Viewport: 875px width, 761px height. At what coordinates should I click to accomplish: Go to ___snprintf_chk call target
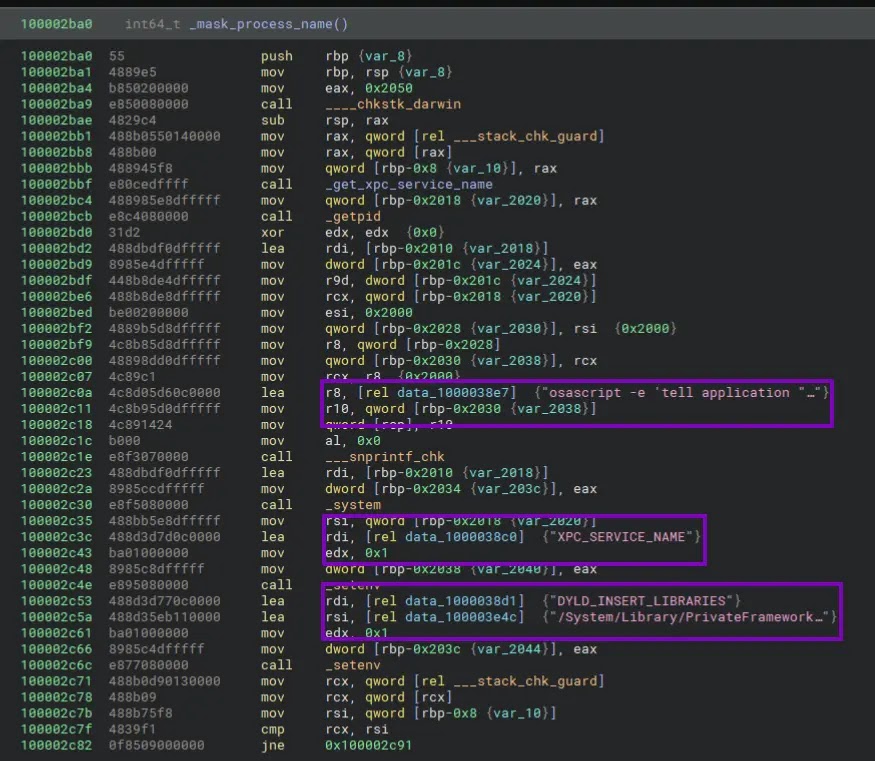(384, 457)
